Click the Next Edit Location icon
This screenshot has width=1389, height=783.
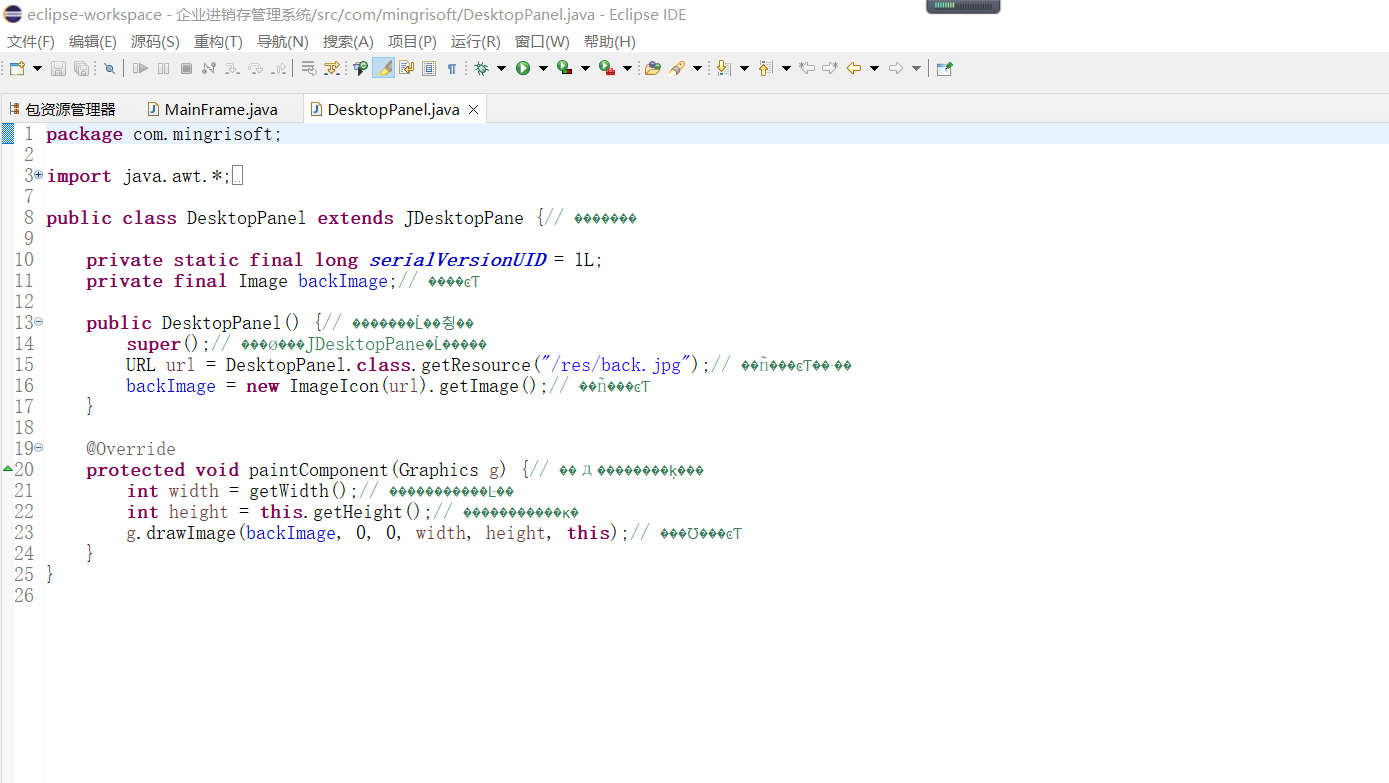(x=829, y=68)
